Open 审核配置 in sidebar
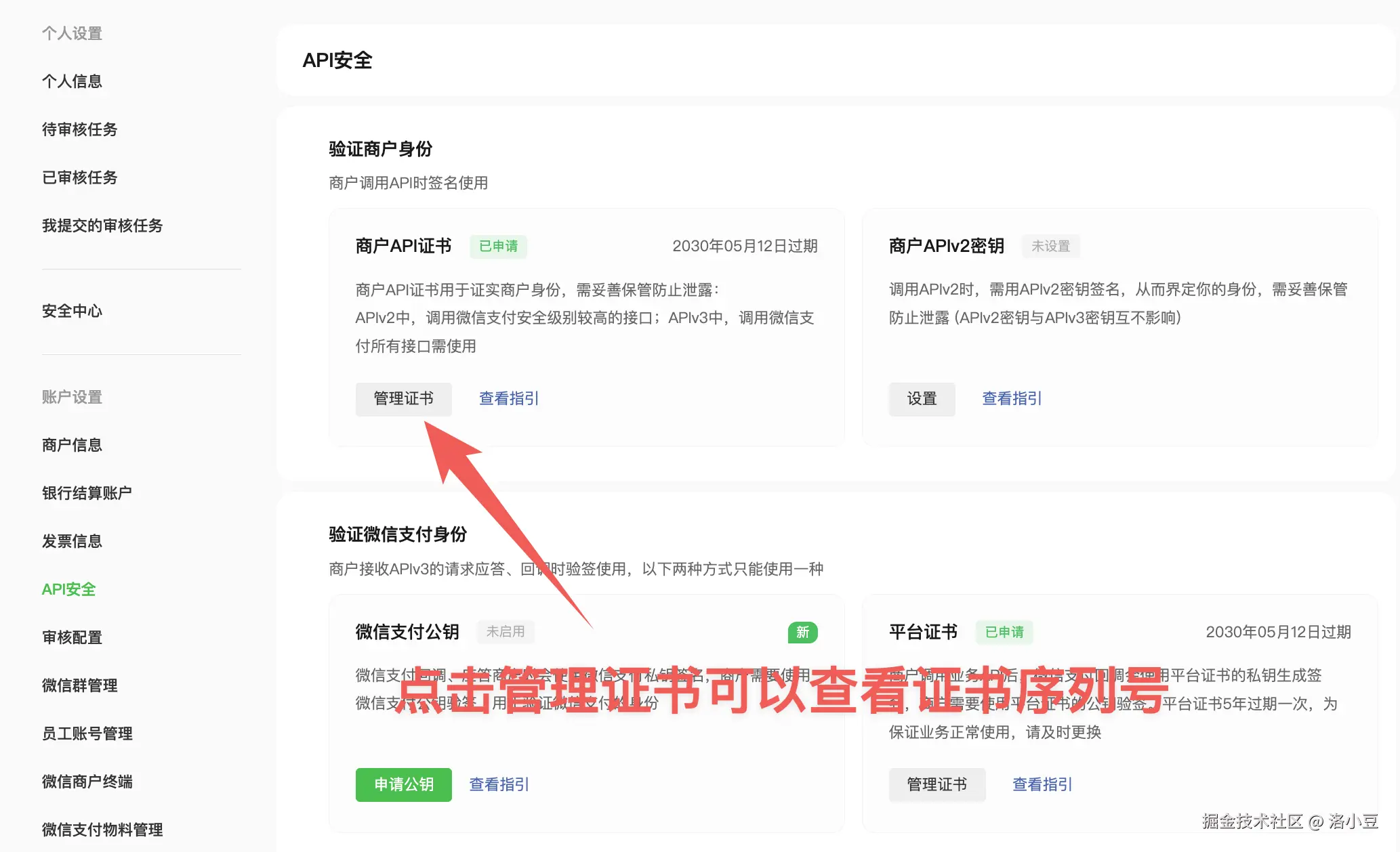This screenshot has width=1400, height=852. pos(72,637)
